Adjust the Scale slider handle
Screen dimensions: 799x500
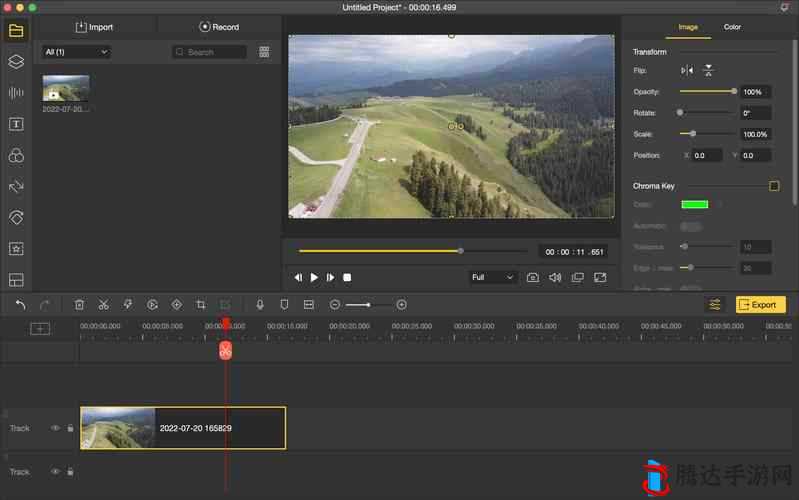pyautogui.click(x=693, y=134)
